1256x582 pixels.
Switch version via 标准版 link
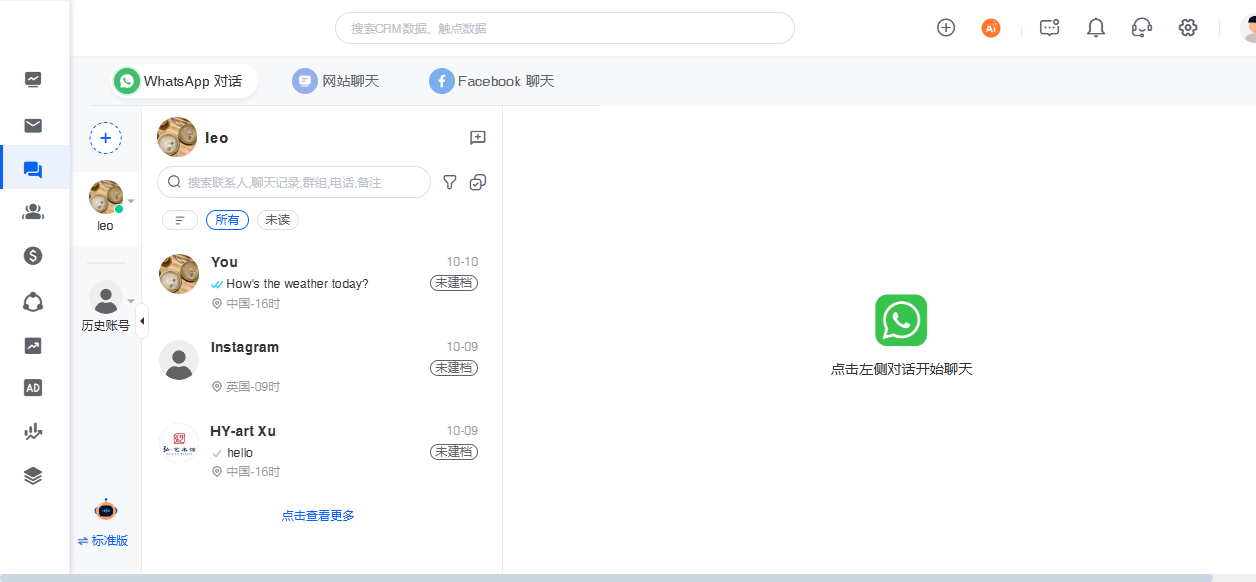(103, 541)
